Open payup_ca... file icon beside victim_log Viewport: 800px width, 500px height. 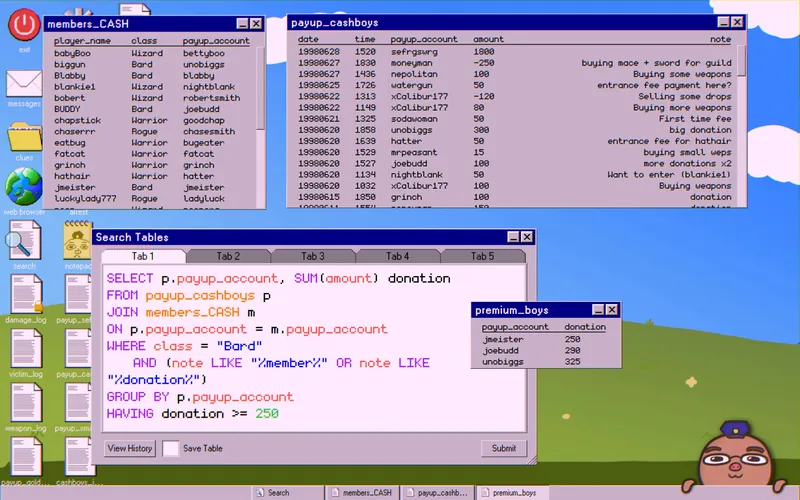tap(79, 348)
